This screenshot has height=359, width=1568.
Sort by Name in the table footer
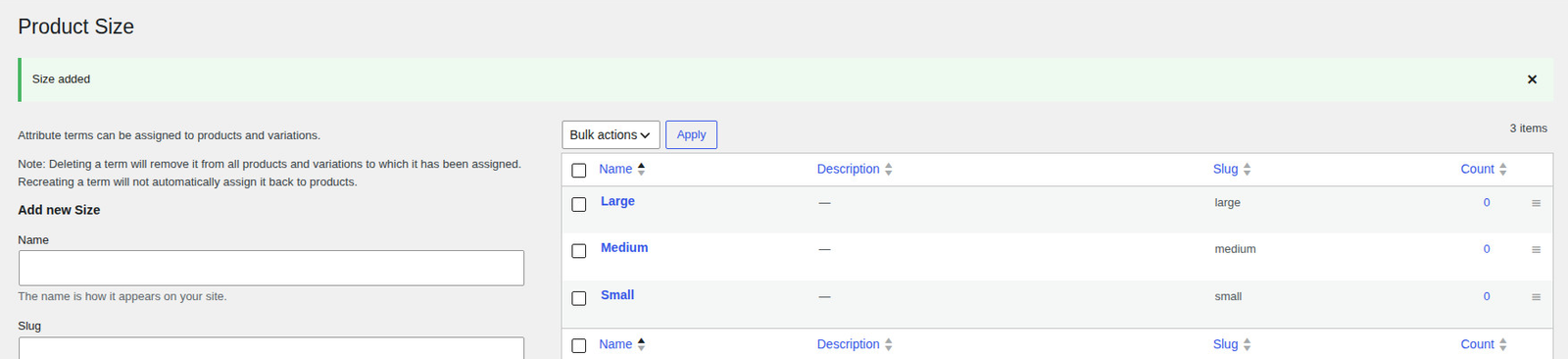click(x=622, y=344)
